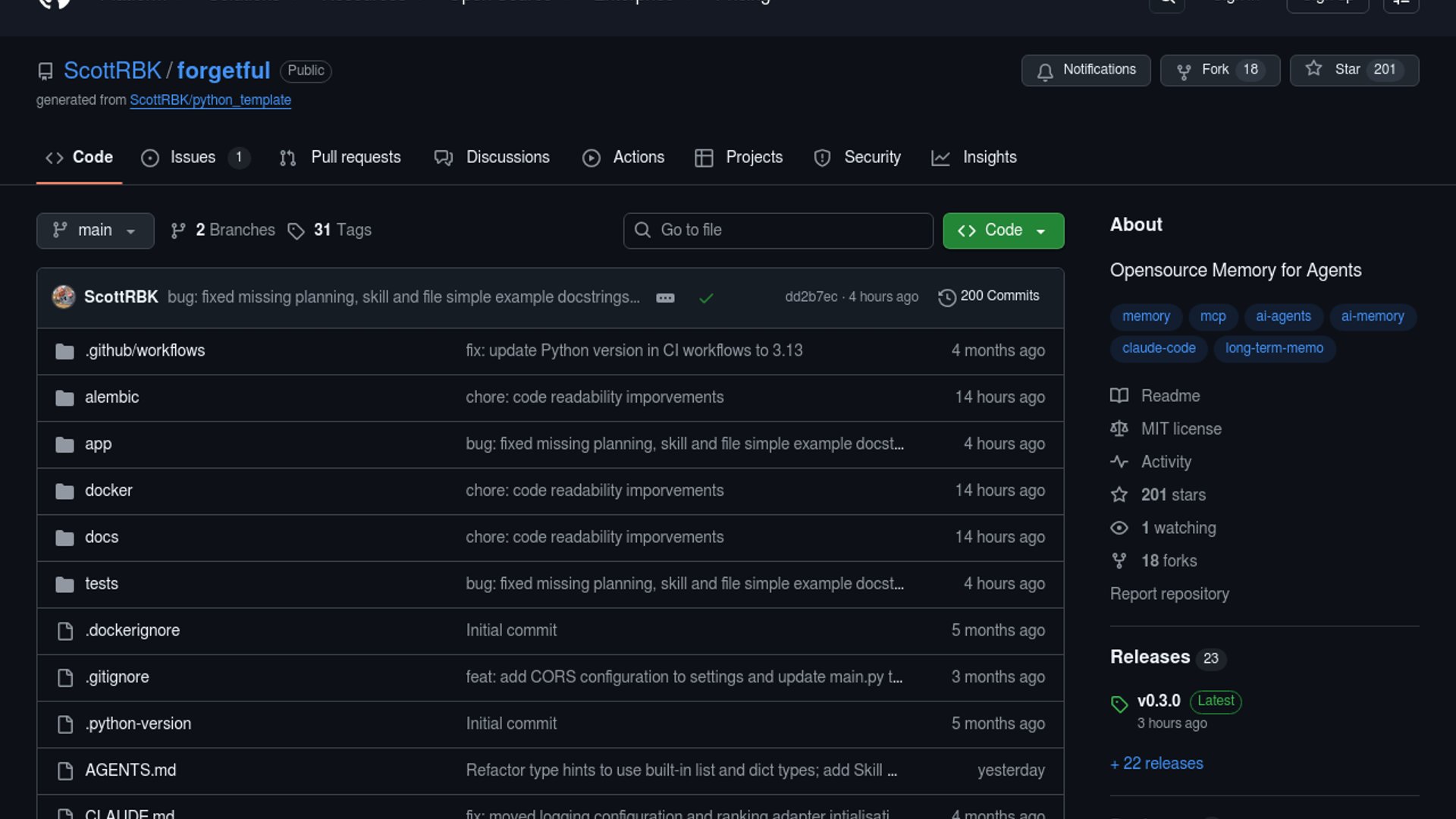1456x819 pixels.
Task: Click the Go to file search field
Action: 778,231
